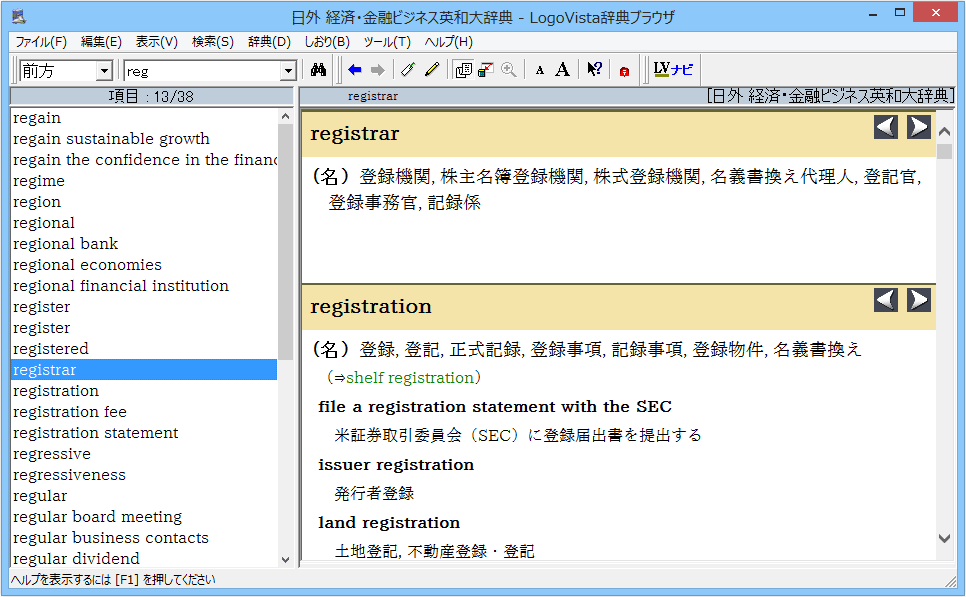Viewport: 966px width, 597px height.
Task: Decrease font size with small A
Action: (x=540, y=71)
